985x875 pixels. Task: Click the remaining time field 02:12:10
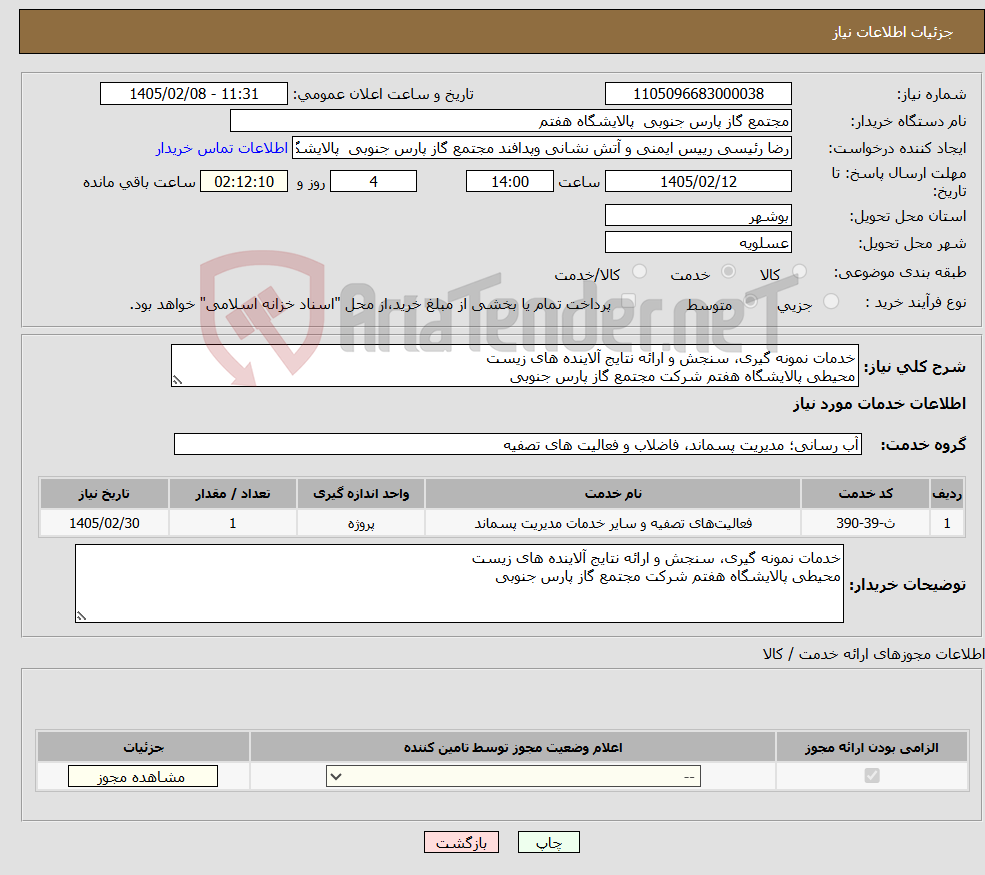244,182
